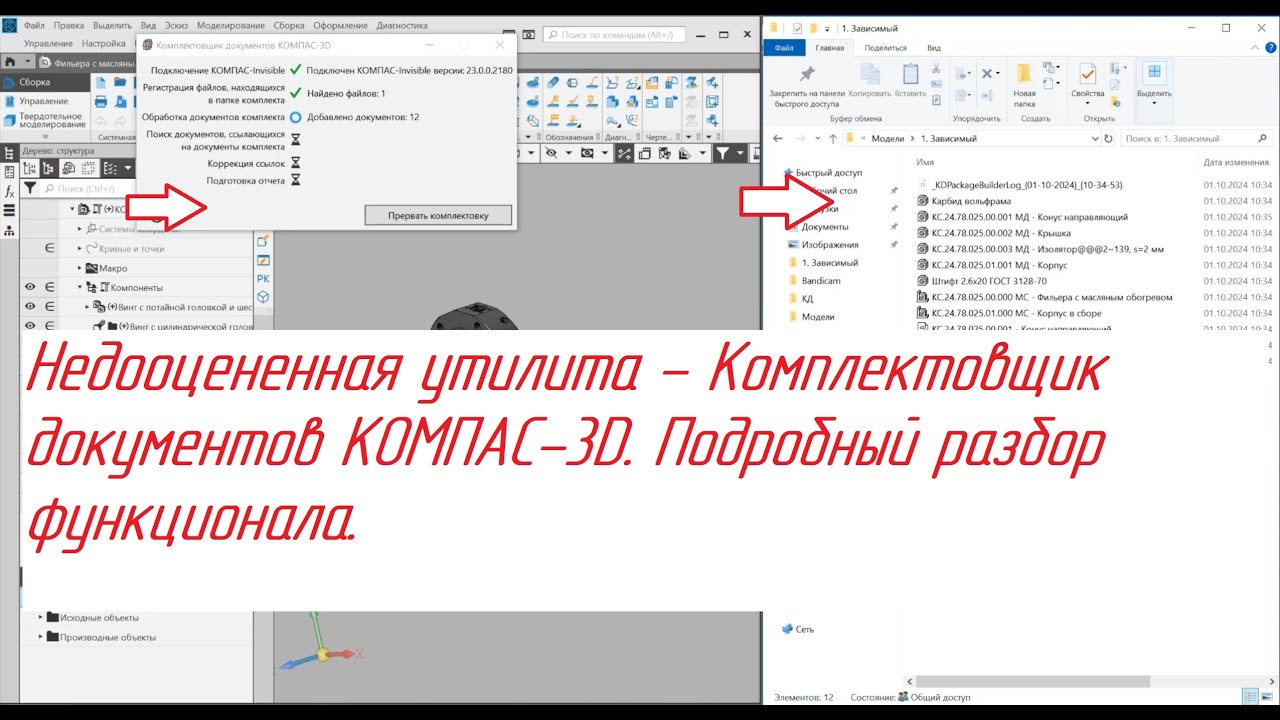Toggle the ∈ inclusion mark on Кривые и точки
The image size is (1280, 720).
pos(50,248)
